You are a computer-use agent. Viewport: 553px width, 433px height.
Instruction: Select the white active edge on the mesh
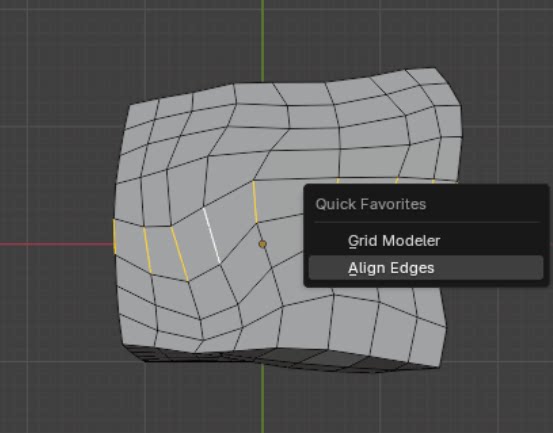pyautogui.click(x=212, y=236)
